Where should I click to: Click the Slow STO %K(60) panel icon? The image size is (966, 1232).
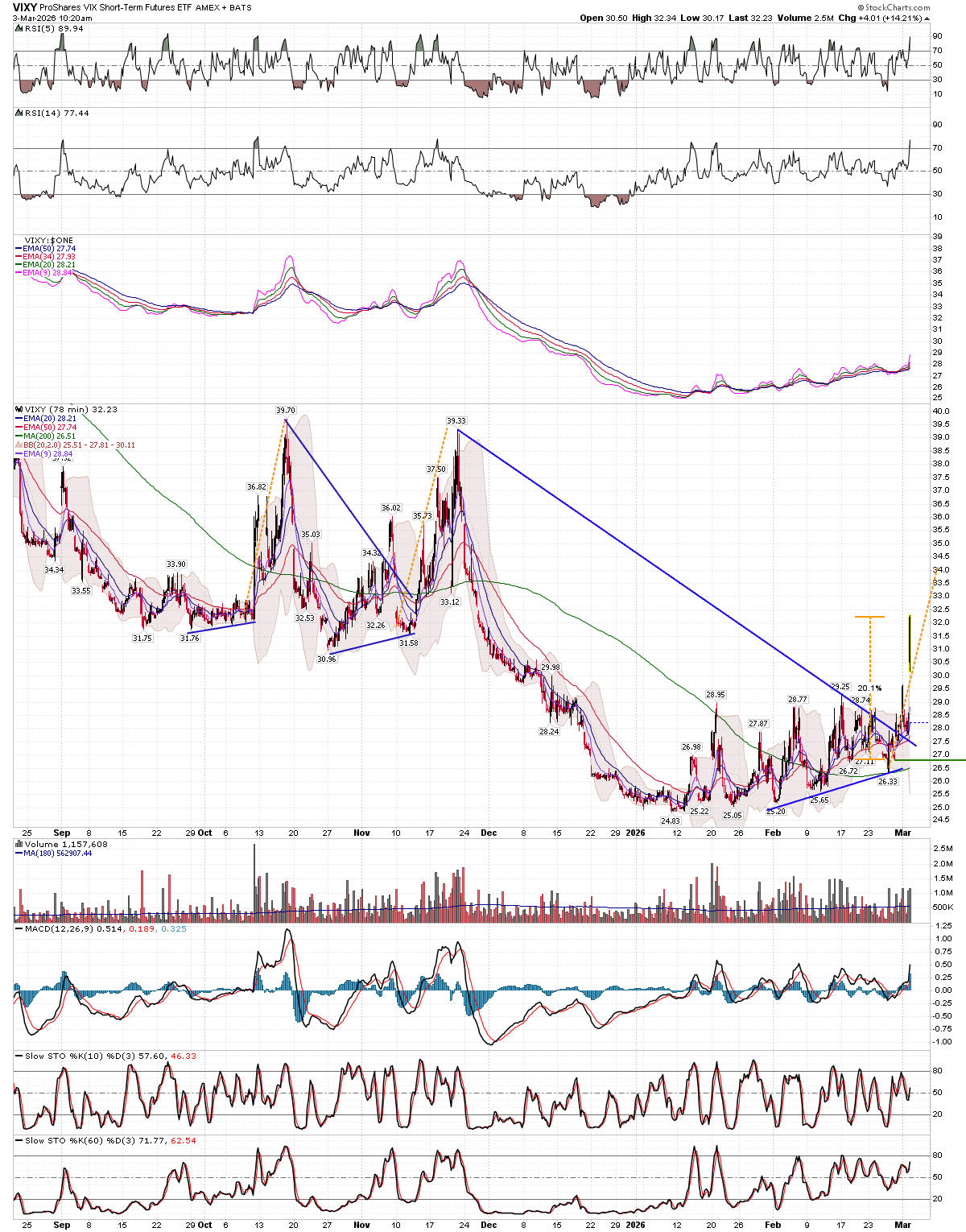(19, 1140)
